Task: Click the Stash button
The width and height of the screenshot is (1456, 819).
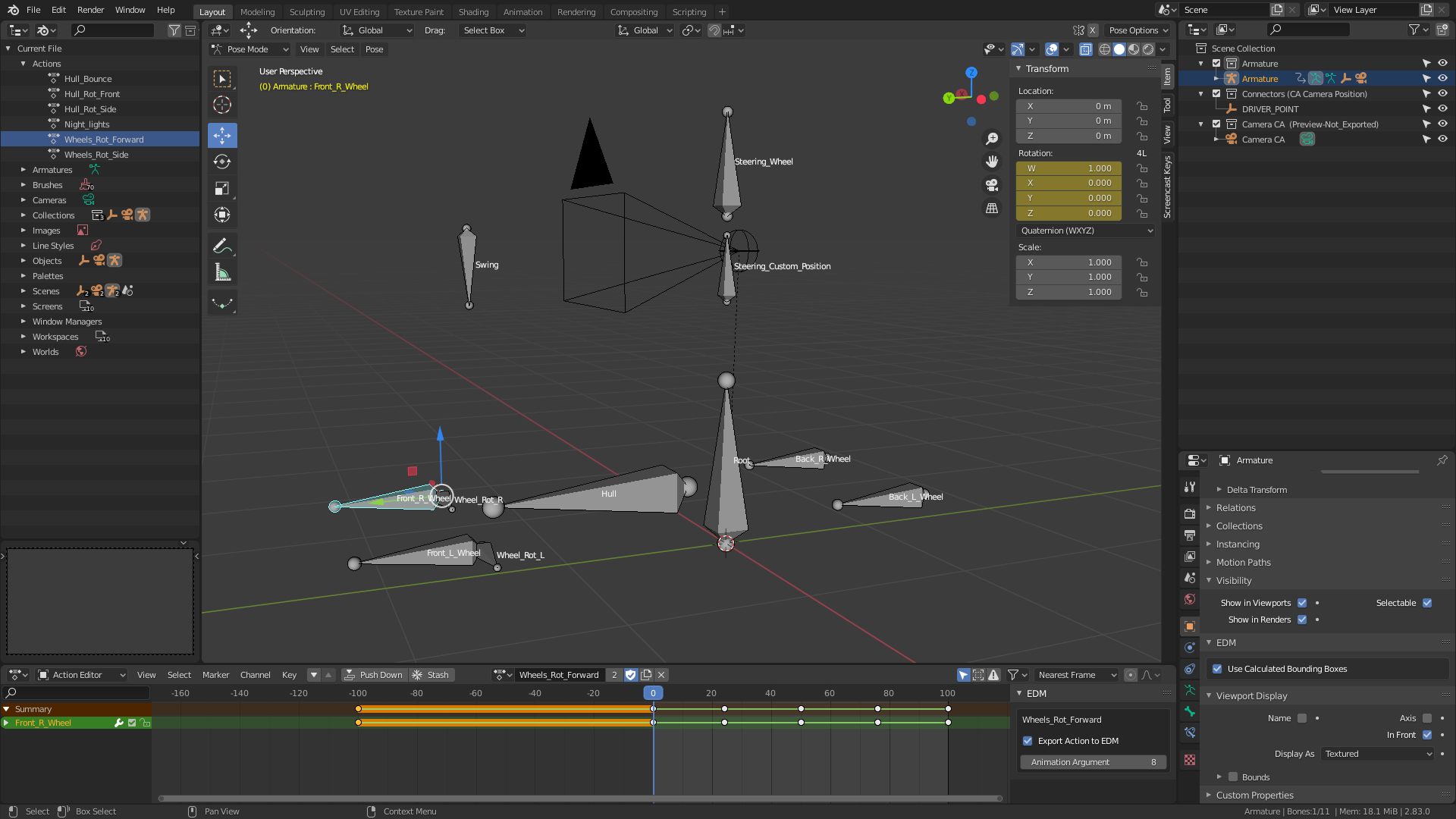Action: (430, 675)
